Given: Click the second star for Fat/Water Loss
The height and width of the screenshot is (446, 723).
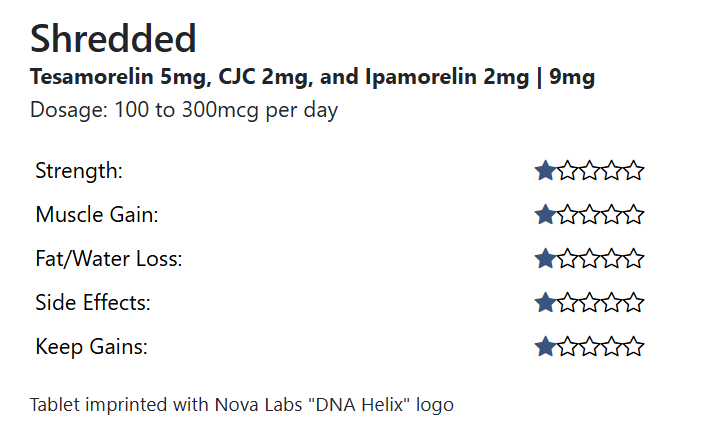Looking at the screenshot, I should point(568,259).
